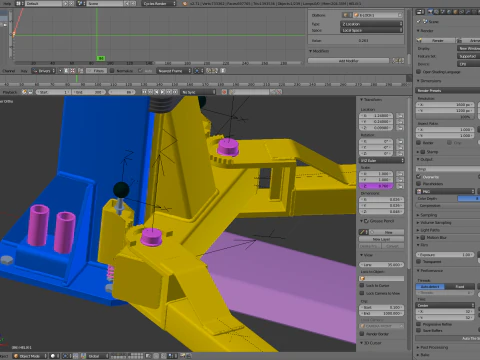Open the Nearest Frame snapping dropdown
This screenshot has width=480, height=360.
[x=174, y=71]
